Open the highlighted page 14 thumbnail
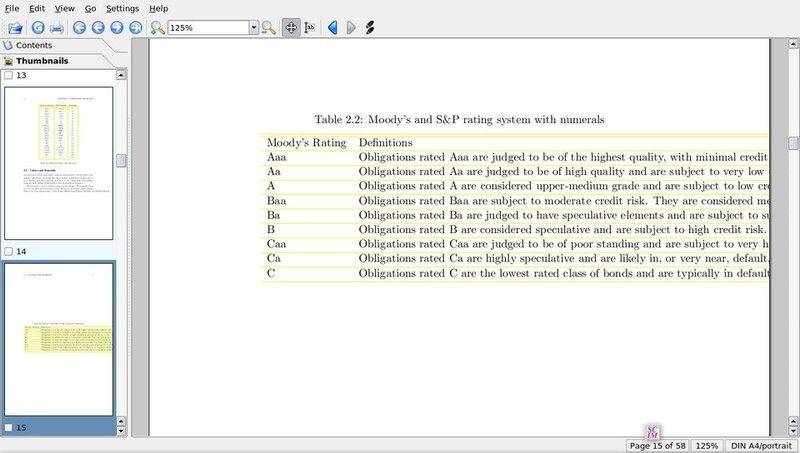Screen dimensions: 800x453 coord(59,339)
